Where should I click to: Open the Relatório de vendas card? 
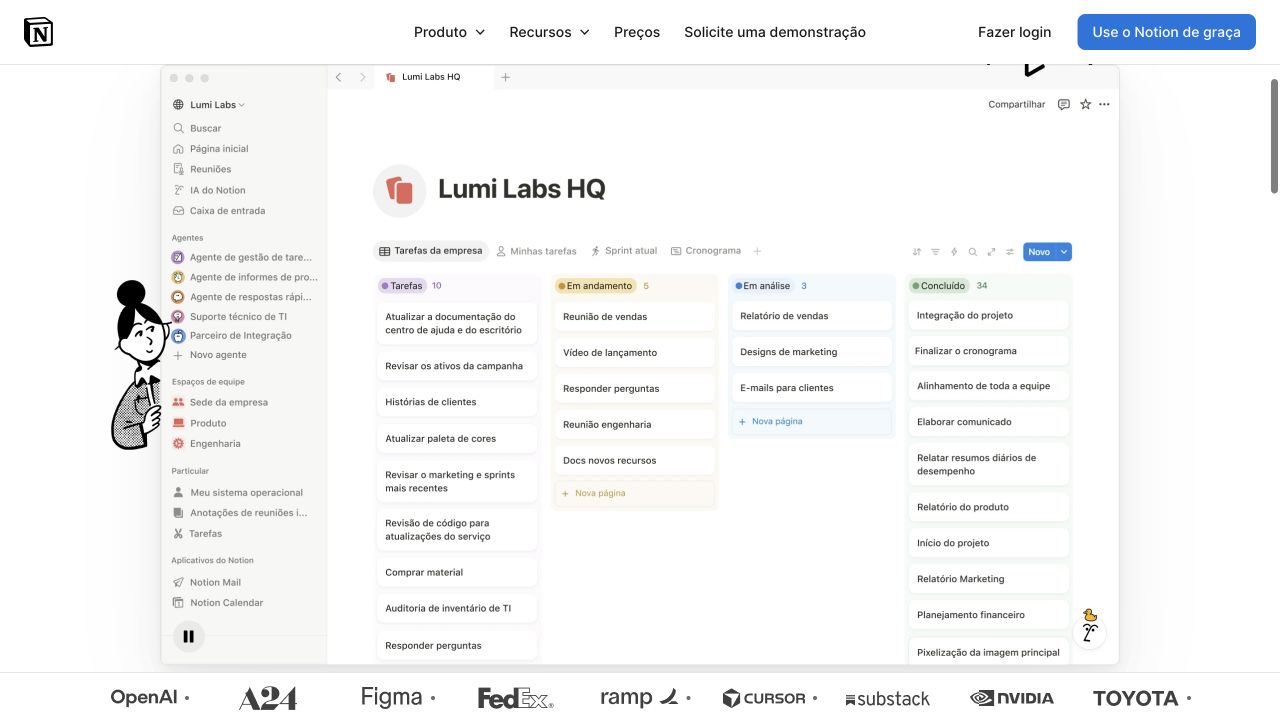coord(811,316)
